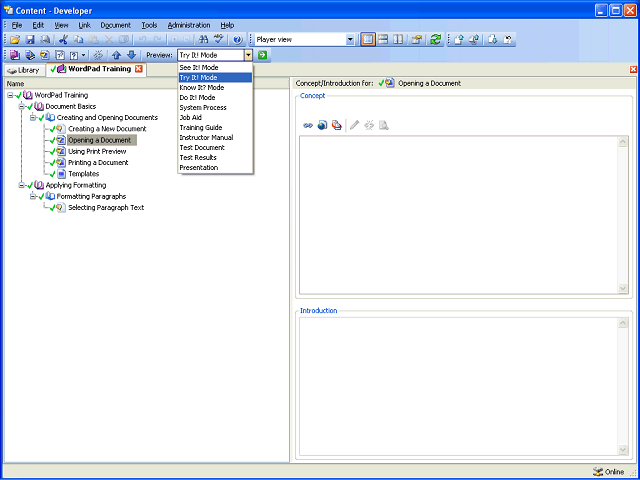Screen dimensions: 640x480
Task: Click the Check In All icon
Action: click(x=474, y=40)
